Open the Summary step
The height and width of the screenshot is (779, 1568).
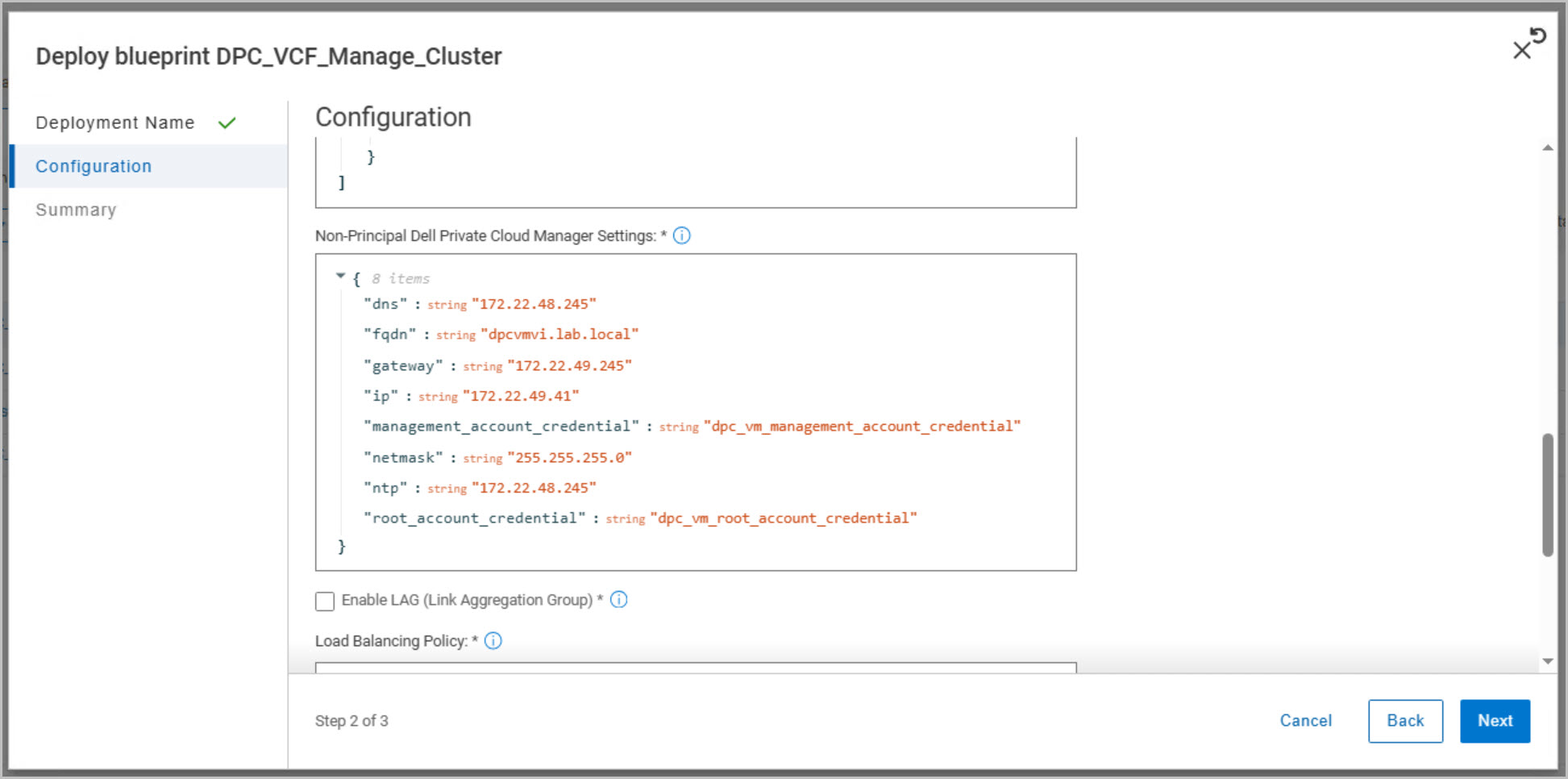tap(76, 210)
